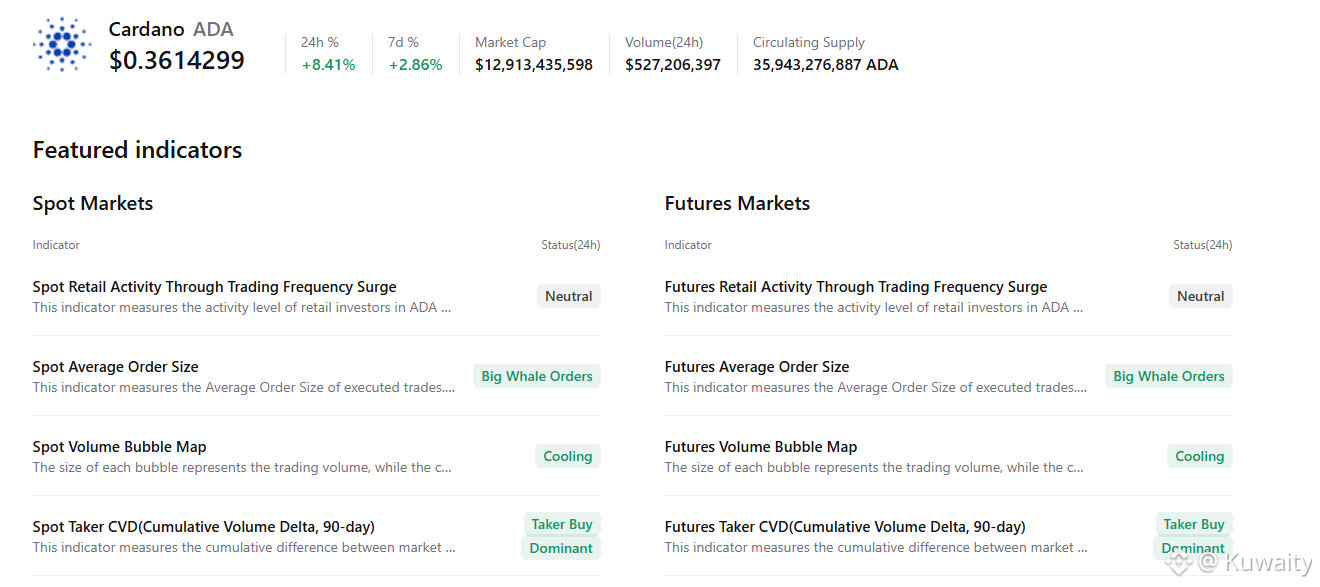Screen dimensions: 1320x587
Task: Click the Spot Taker Buy badge
Action: coord(561,524)
